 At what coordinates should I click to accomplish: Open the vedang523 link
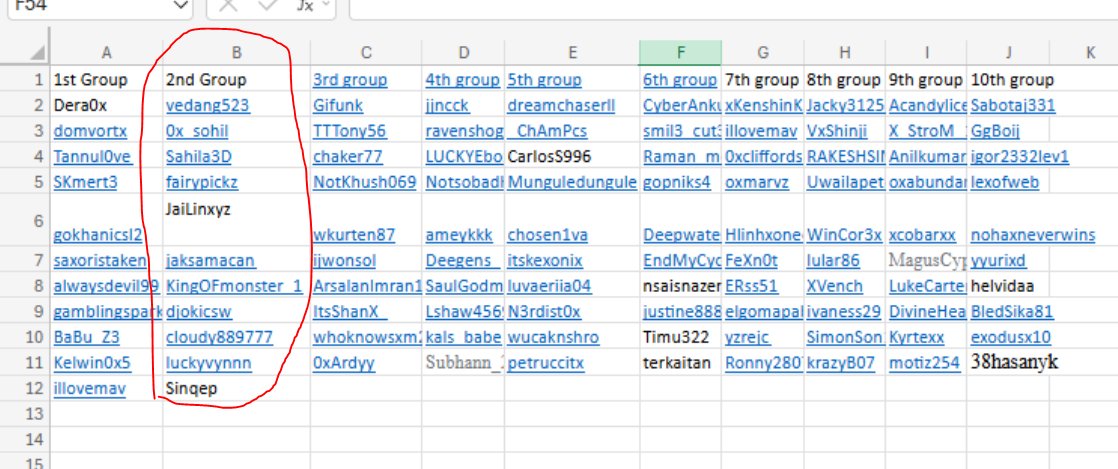207,105
